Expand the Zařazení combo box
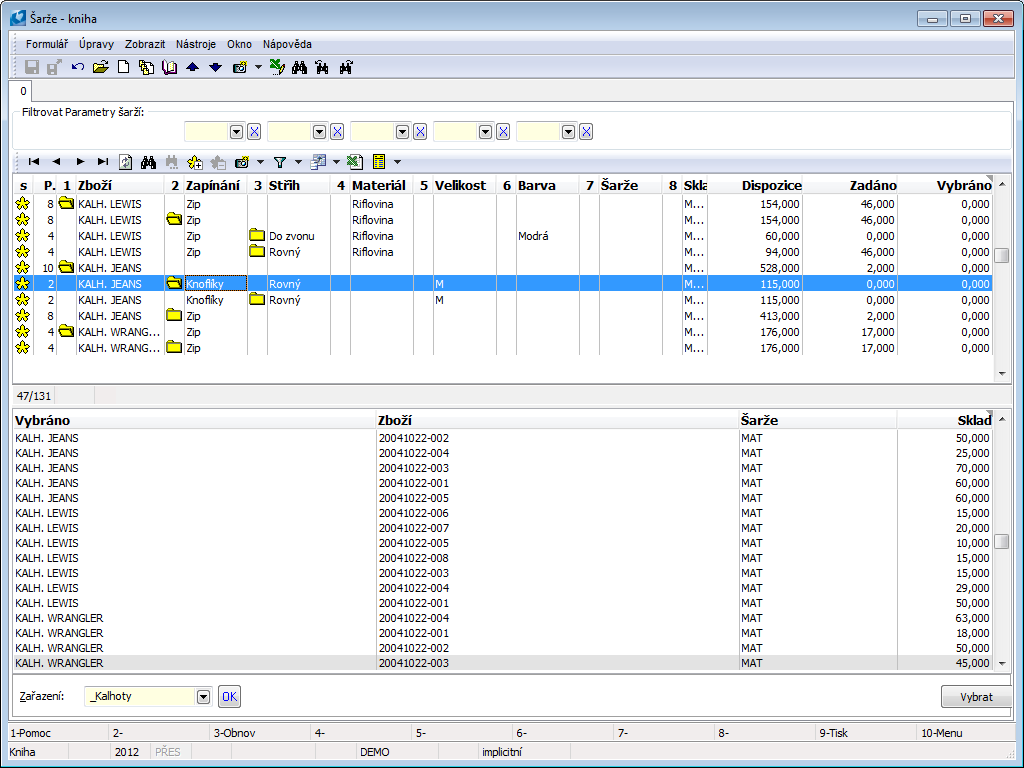 tap(204, 697)
